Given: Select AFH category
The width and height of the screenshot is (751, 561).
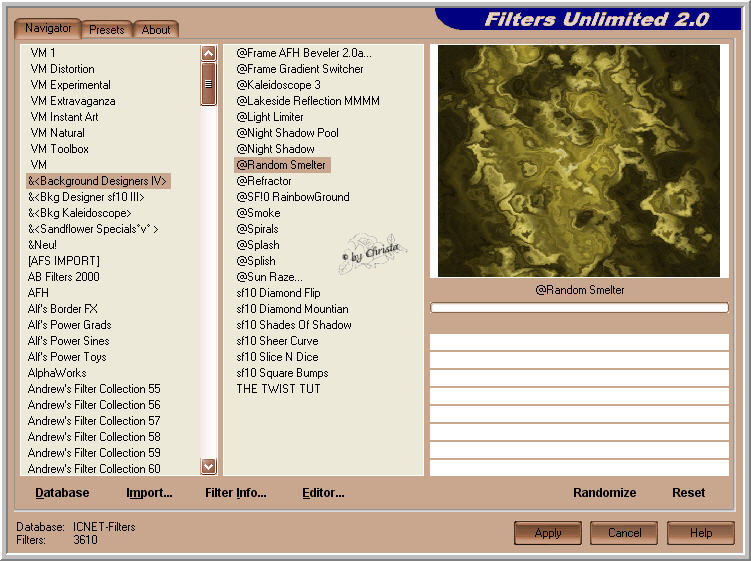Looking at the screenshot, I should click(x=38, y=293).
